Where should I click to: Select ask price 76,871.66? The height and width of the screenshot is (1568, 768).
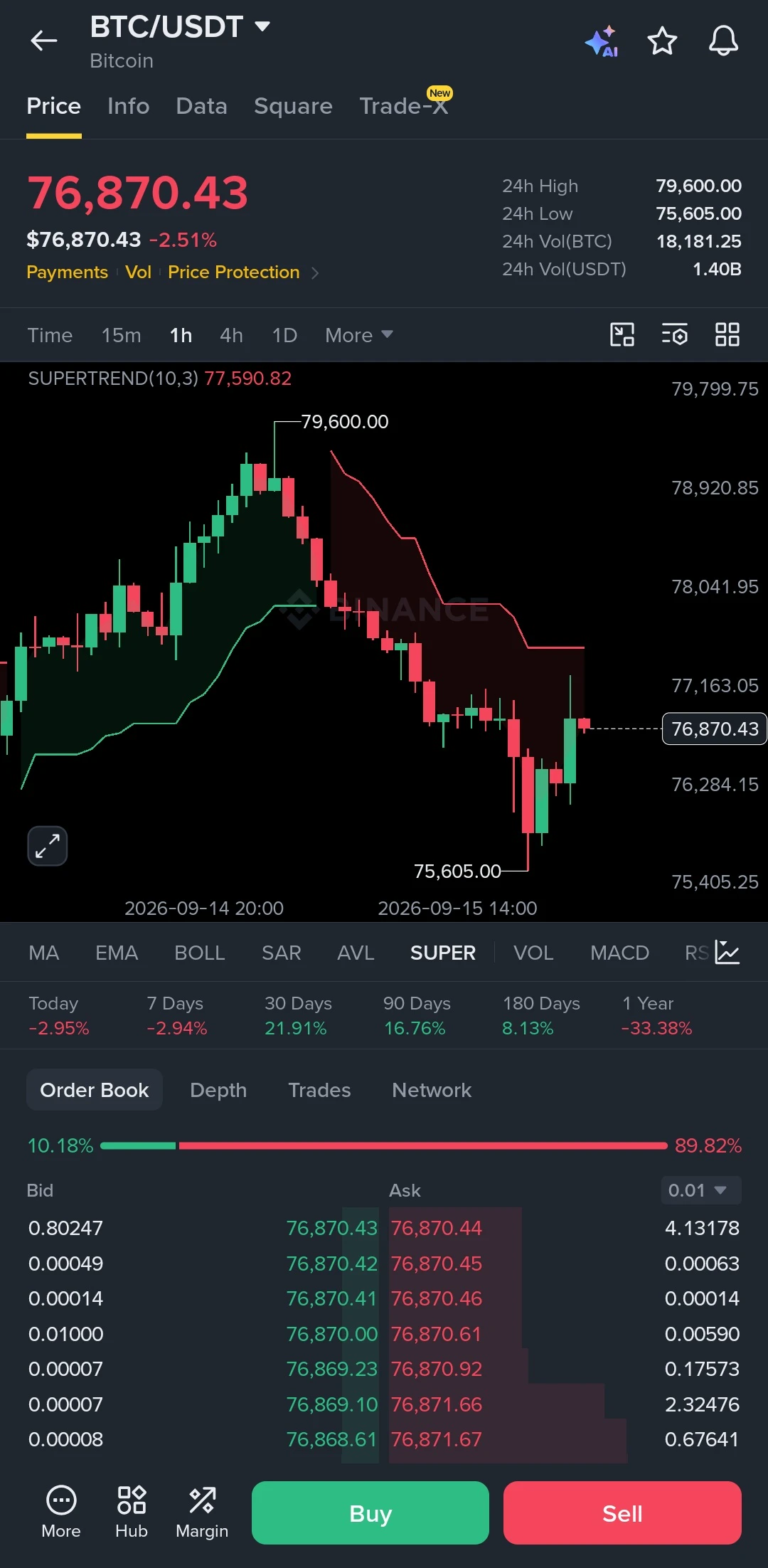(x=437, y=1404)
